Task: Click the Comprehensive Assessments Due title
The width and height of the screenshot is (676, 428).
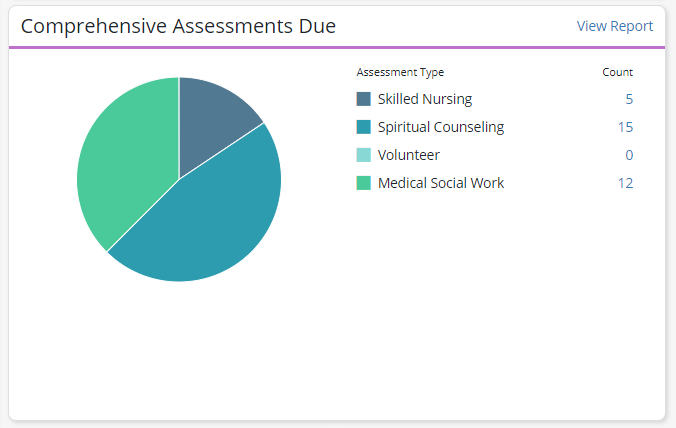Action: pyautogui.click(x=178, y=26)
